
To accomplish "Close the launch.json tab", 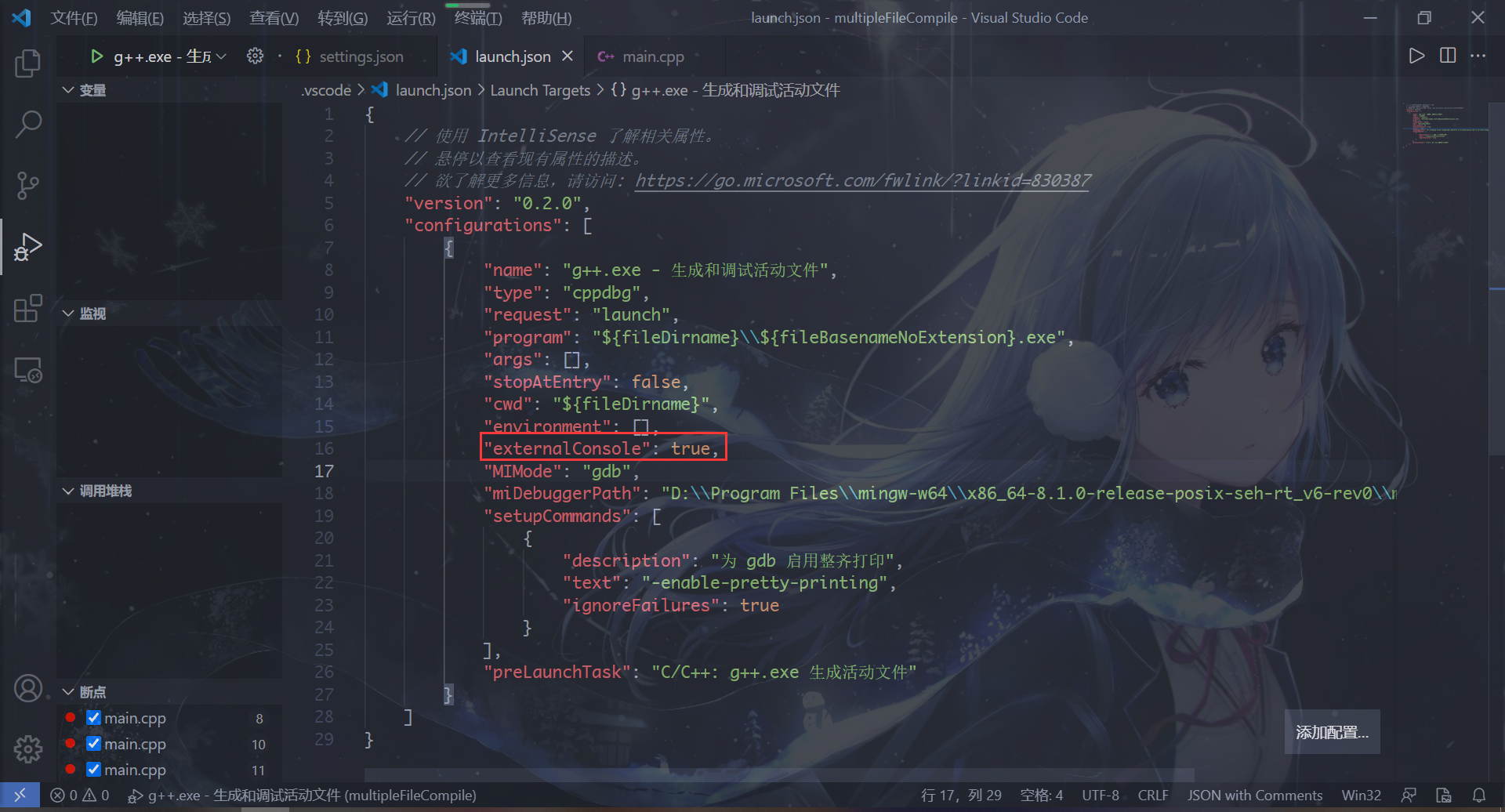I will click(x=568, y=56).
